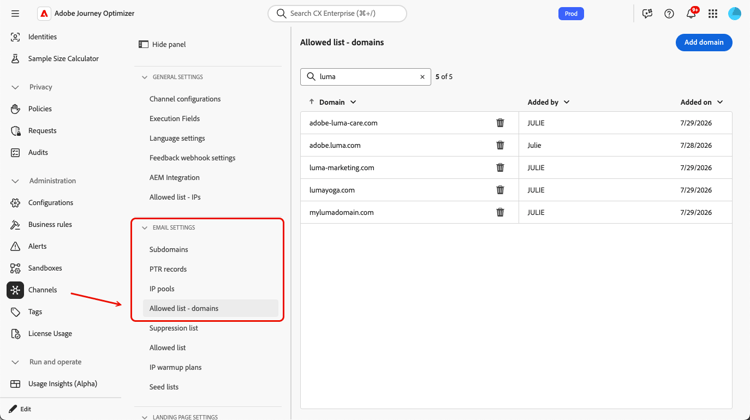Click the Business rules icon
Viewport: 750px width, 420px height.
point(15,224)
